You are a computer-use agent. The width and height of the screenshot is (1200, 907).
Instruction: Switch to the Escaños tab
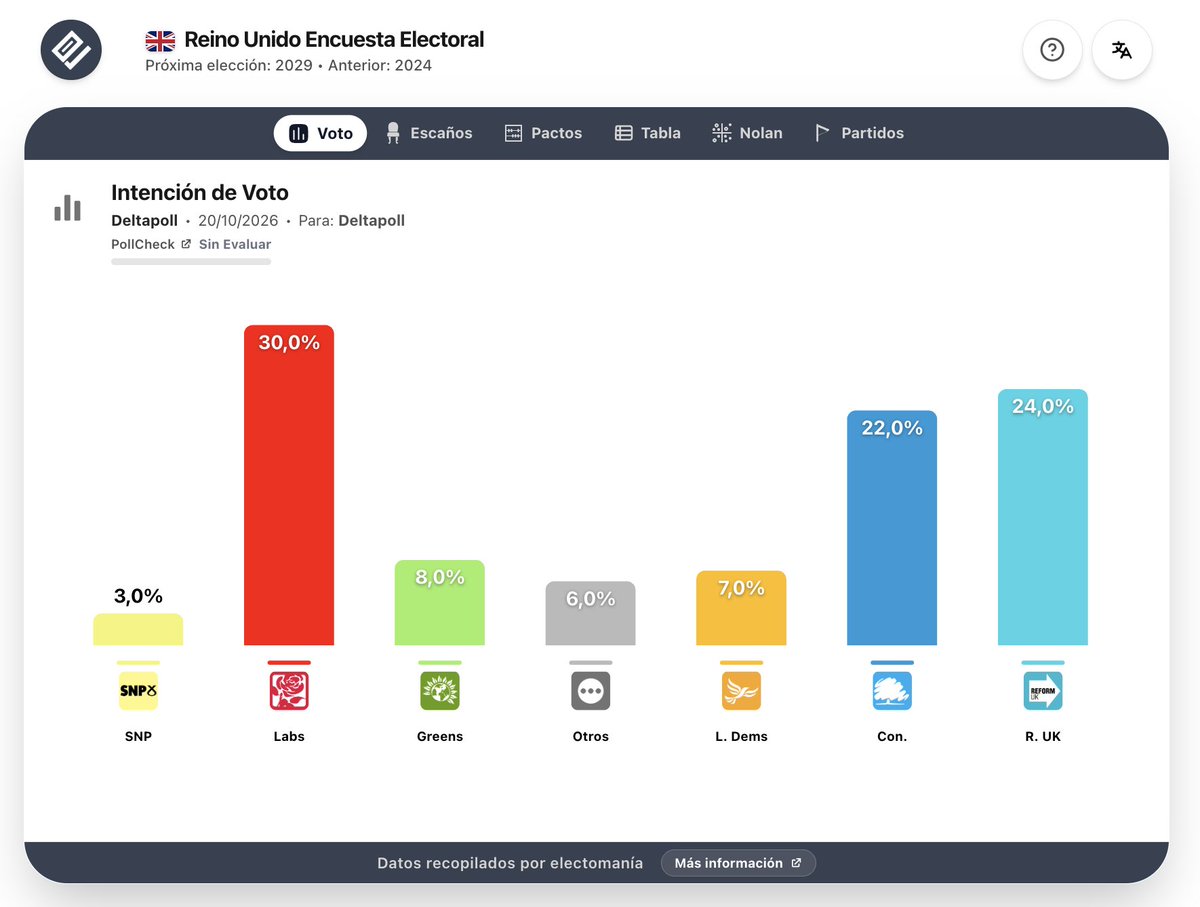pyautogui.click(x=429, y=133)
